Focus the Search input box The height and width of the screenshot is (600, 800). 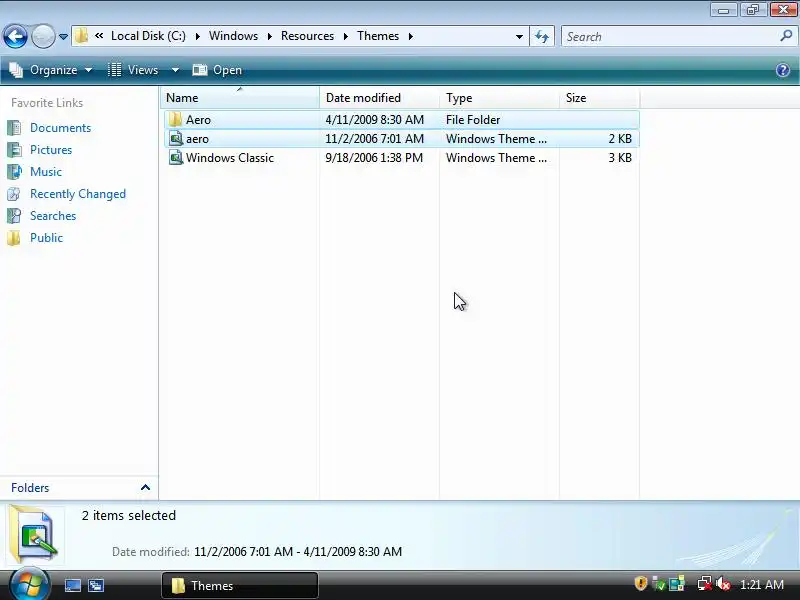point(668,37)
